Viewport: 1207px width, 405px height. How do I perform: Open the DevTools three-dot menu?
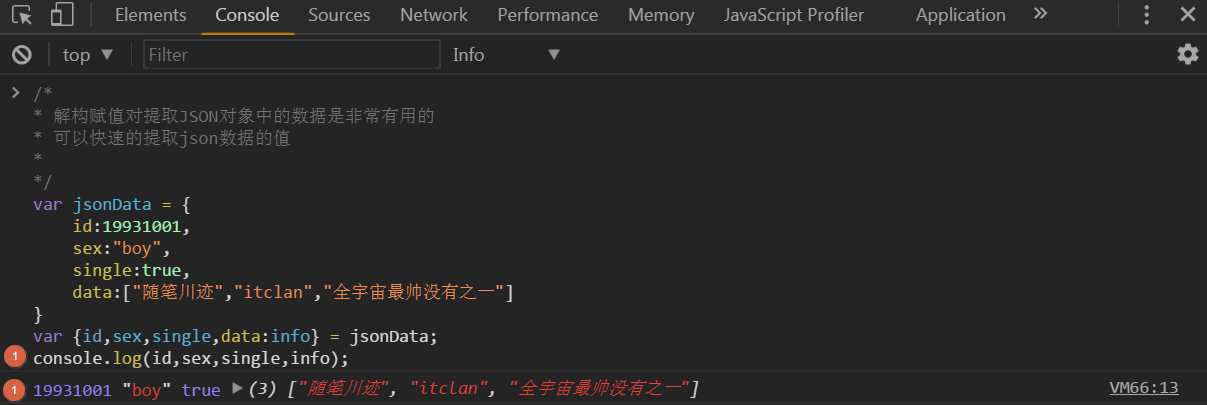[1146, 15]
